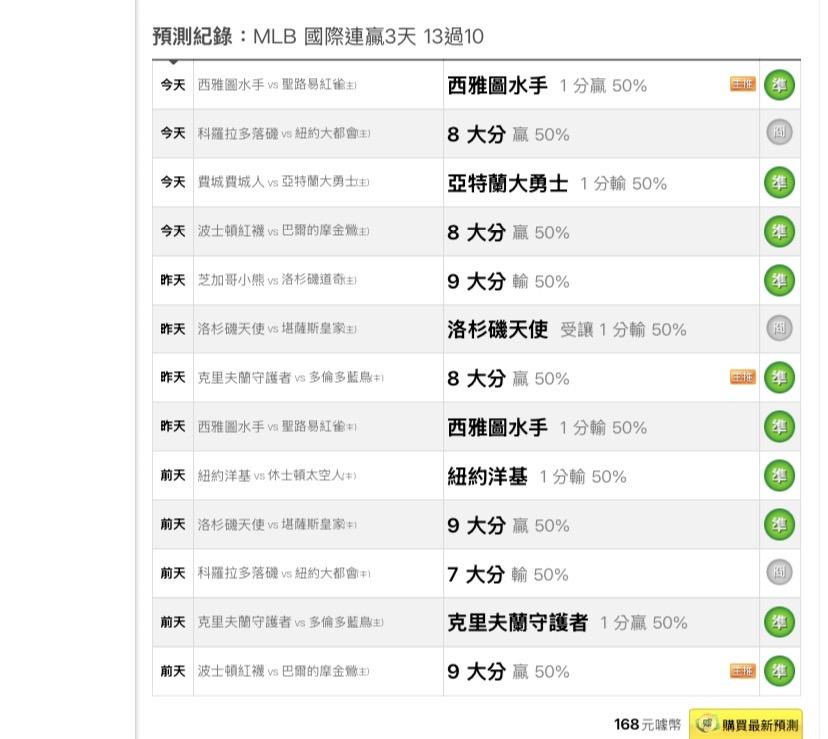Click the green 準 badge for 前天 洛杉磯天使 game
Viewport: 828px width, 739px height.
(x=779, y=525)
